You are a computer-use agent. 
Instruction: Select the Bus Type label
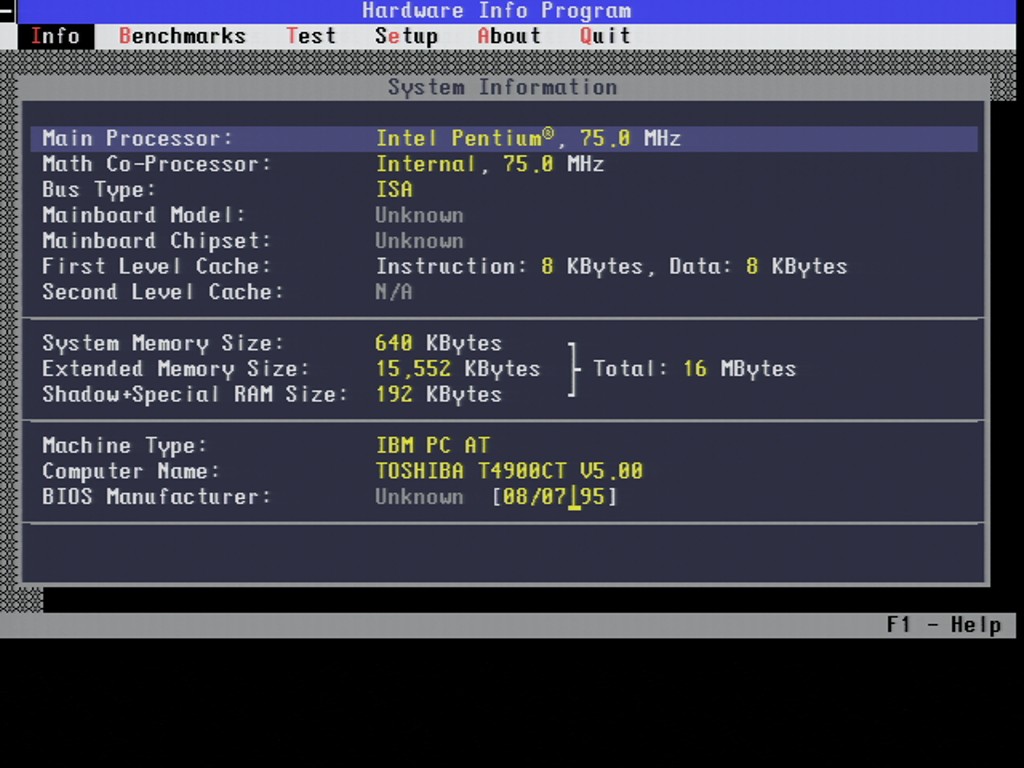[x=99, y=189]
